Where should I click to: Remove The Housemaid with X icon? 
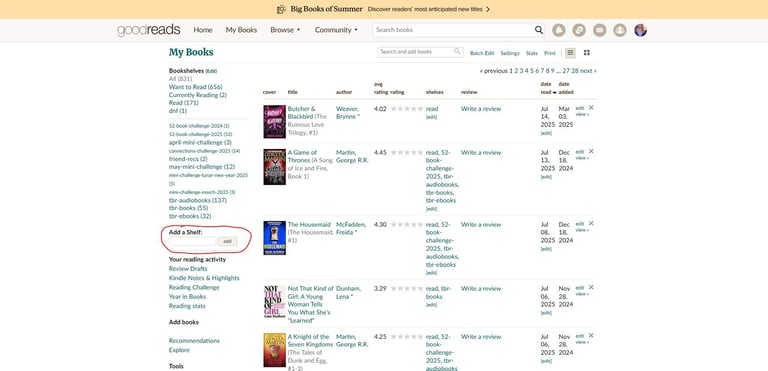[591, 223]
